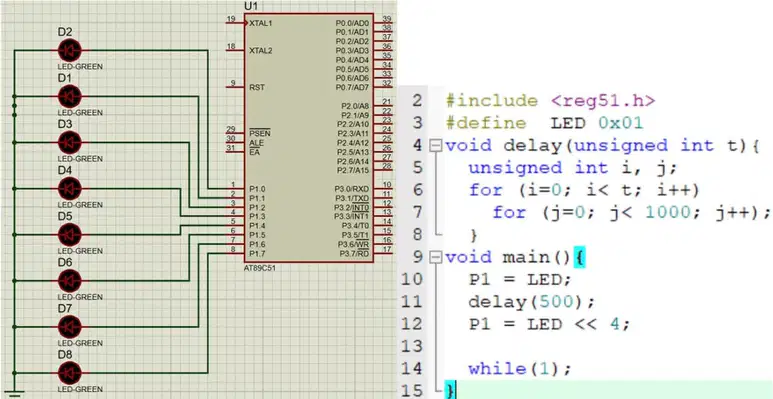Click on the while(1) statement

[520, 368]
